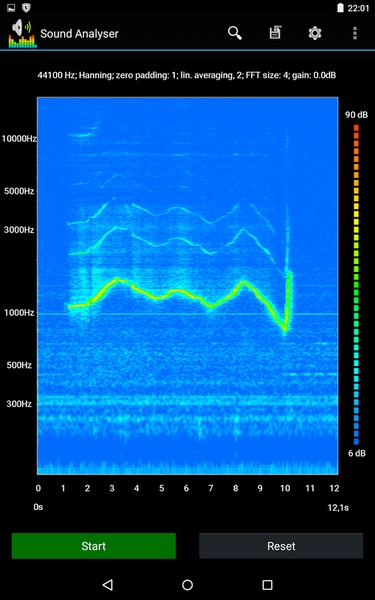Open settings via the gear icon

point(315,33)
